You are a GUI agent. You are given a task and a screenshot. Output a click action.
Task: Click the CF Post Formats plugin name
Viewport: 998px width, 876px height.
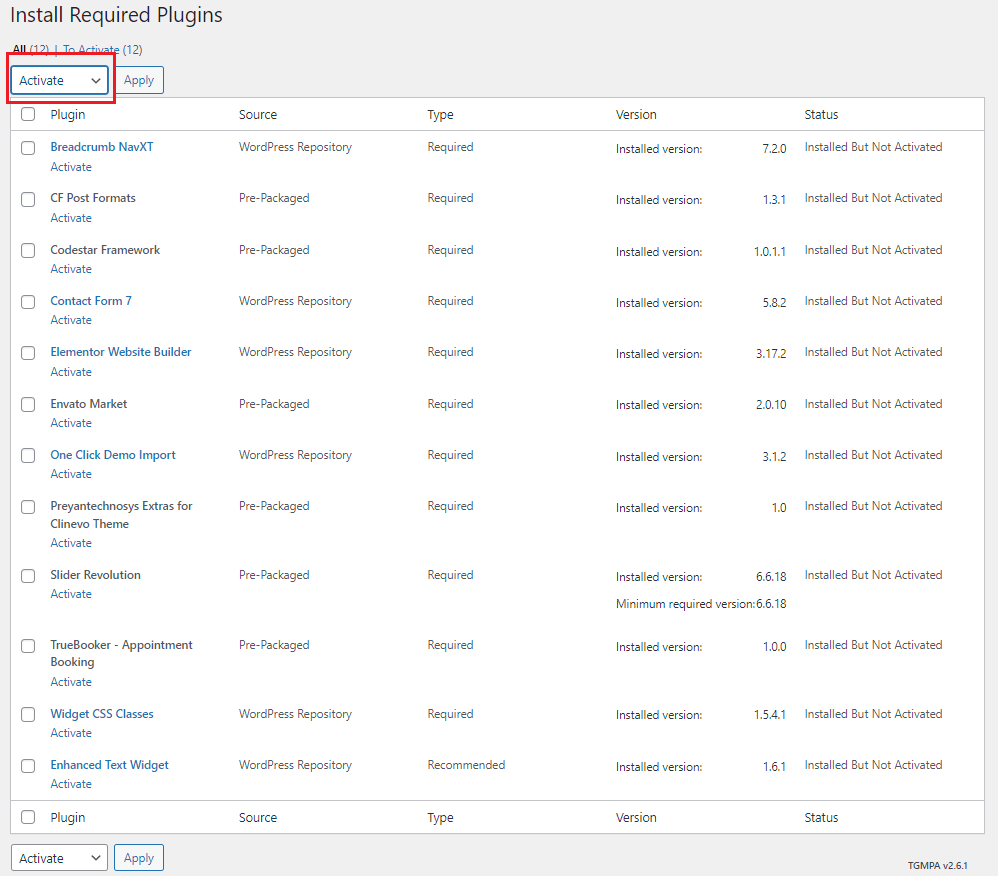93,198
